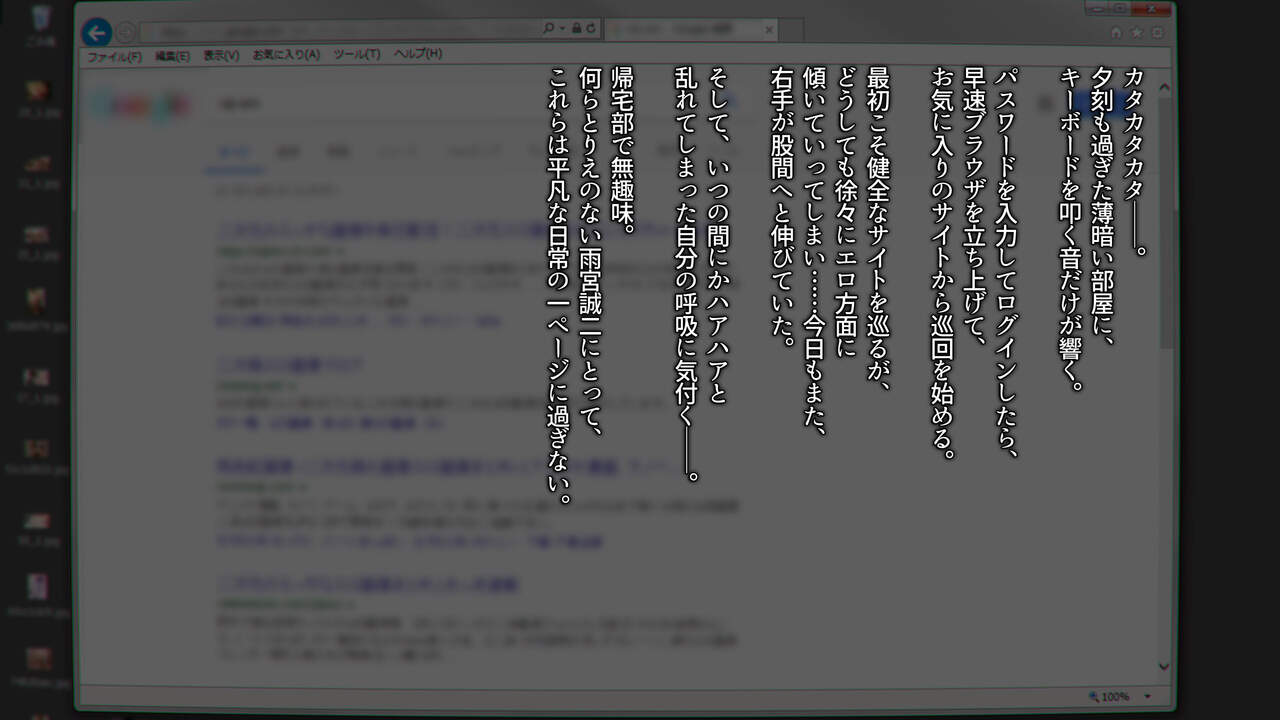Open the ツール(T) menu

click(357, 54)
